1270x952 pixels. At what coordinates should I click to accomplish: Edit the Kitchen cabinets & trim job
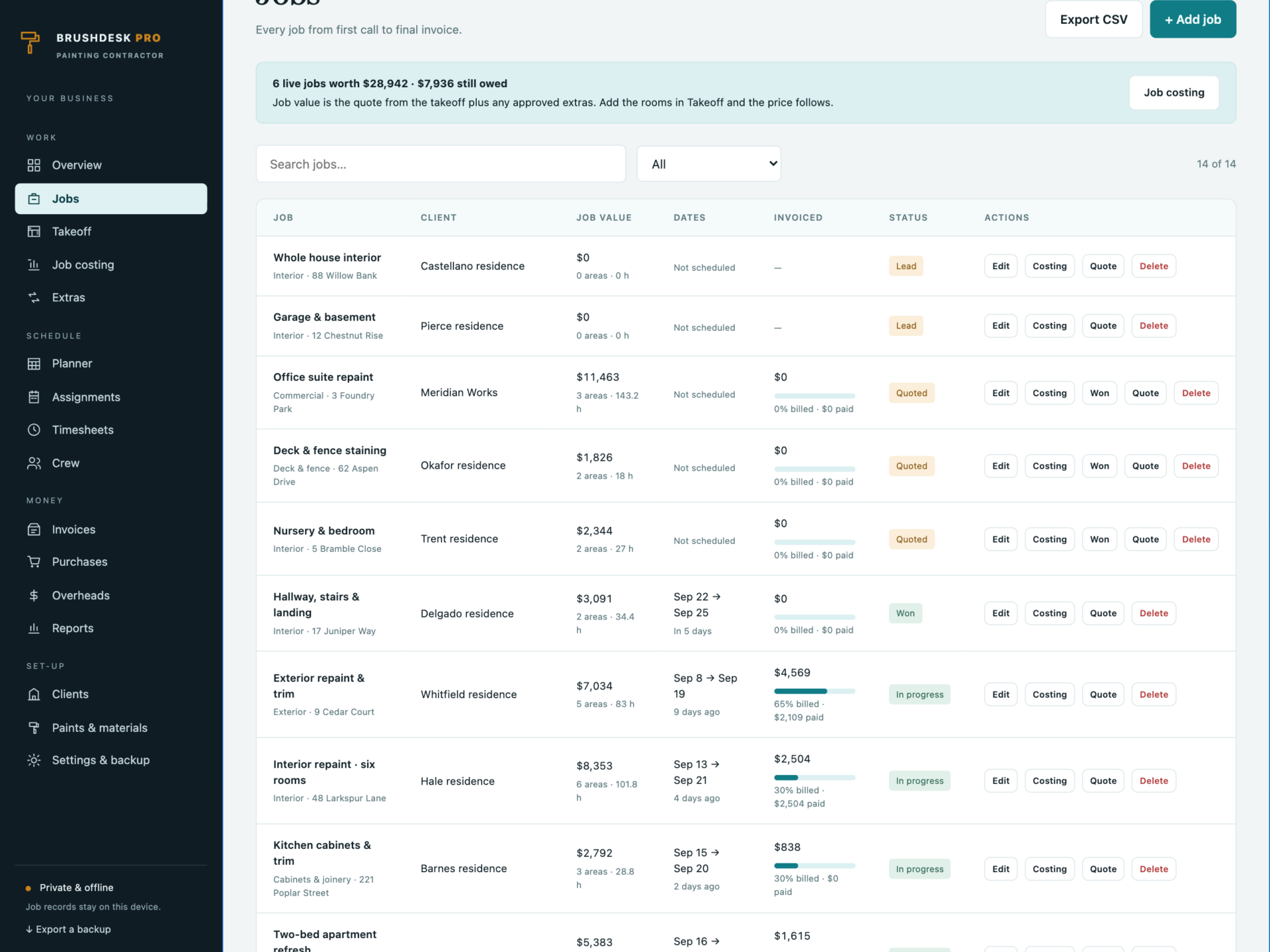pyautogui.click(x=1001, y=869)
